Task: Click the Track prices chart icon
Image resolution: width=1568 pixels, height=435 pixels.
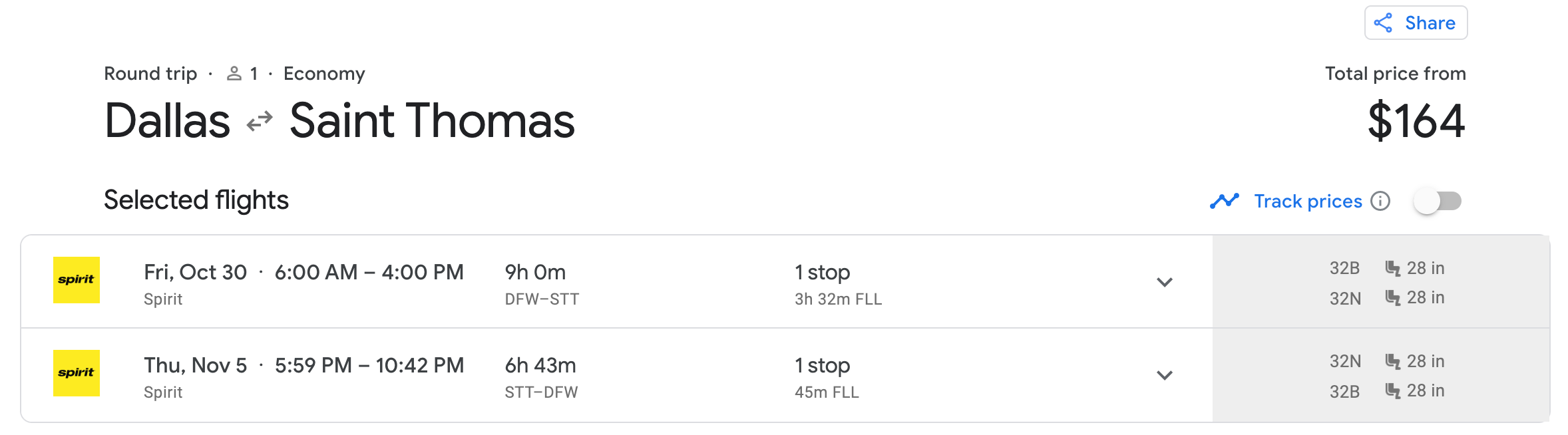Action: 1224,201
